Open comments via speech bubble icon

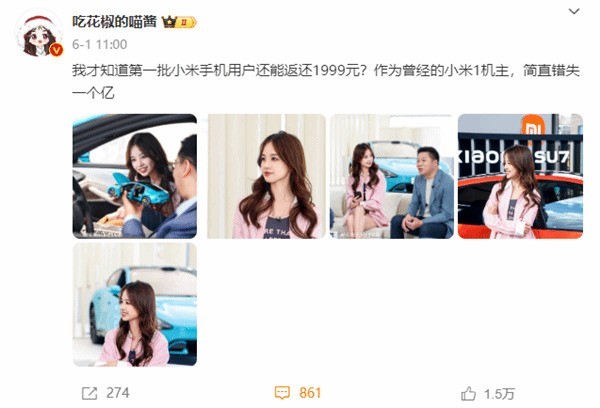pyautogui.click(x=282, y=393)
